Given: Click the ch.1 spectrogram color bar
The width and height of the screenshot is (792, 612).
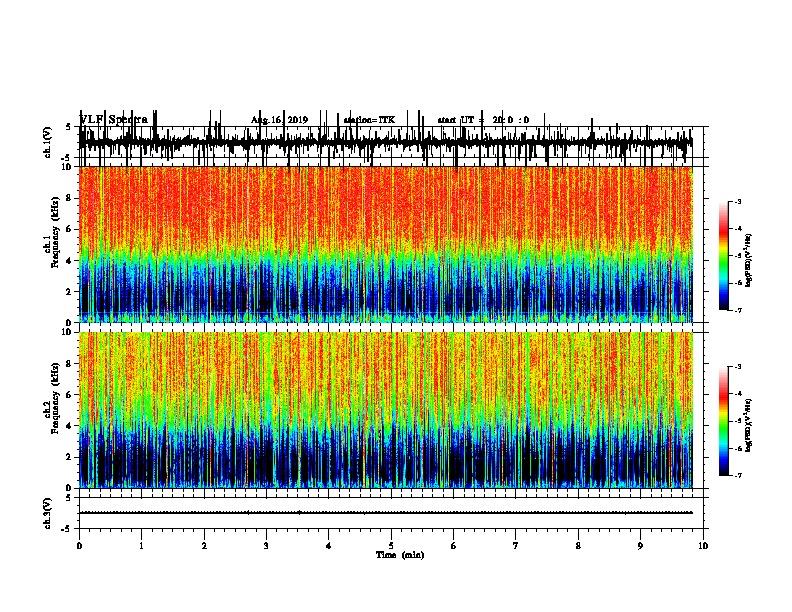Looking at the screenshot, I should pos(724,256).
